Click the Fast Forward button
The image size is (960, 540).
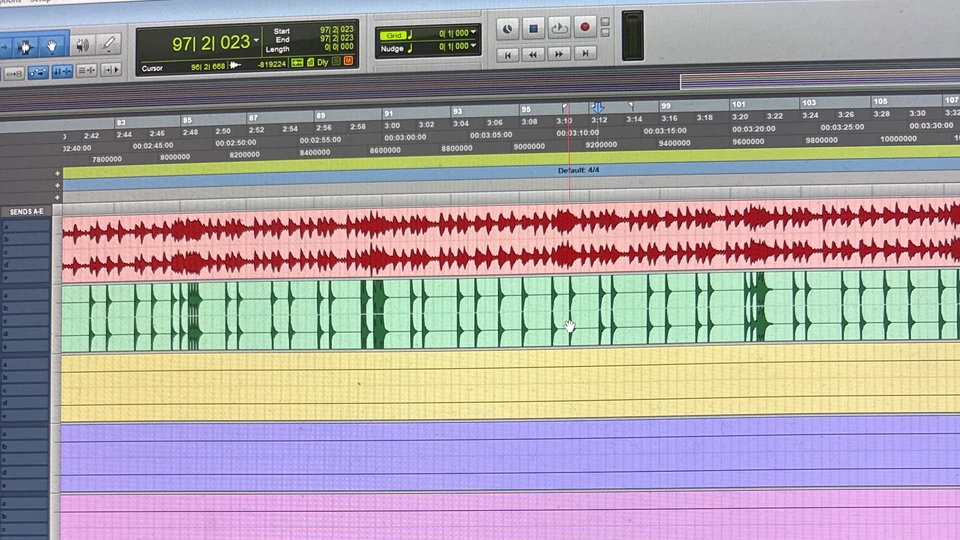point(560,54)
